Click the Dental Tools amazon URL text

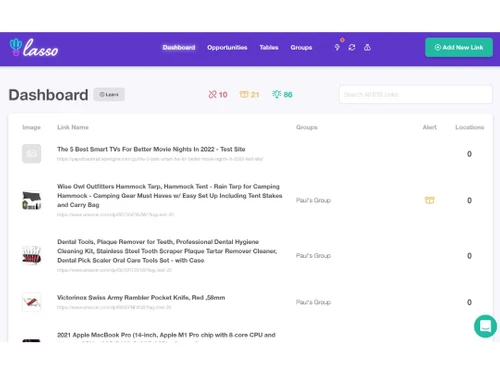[x=114, y=270]
